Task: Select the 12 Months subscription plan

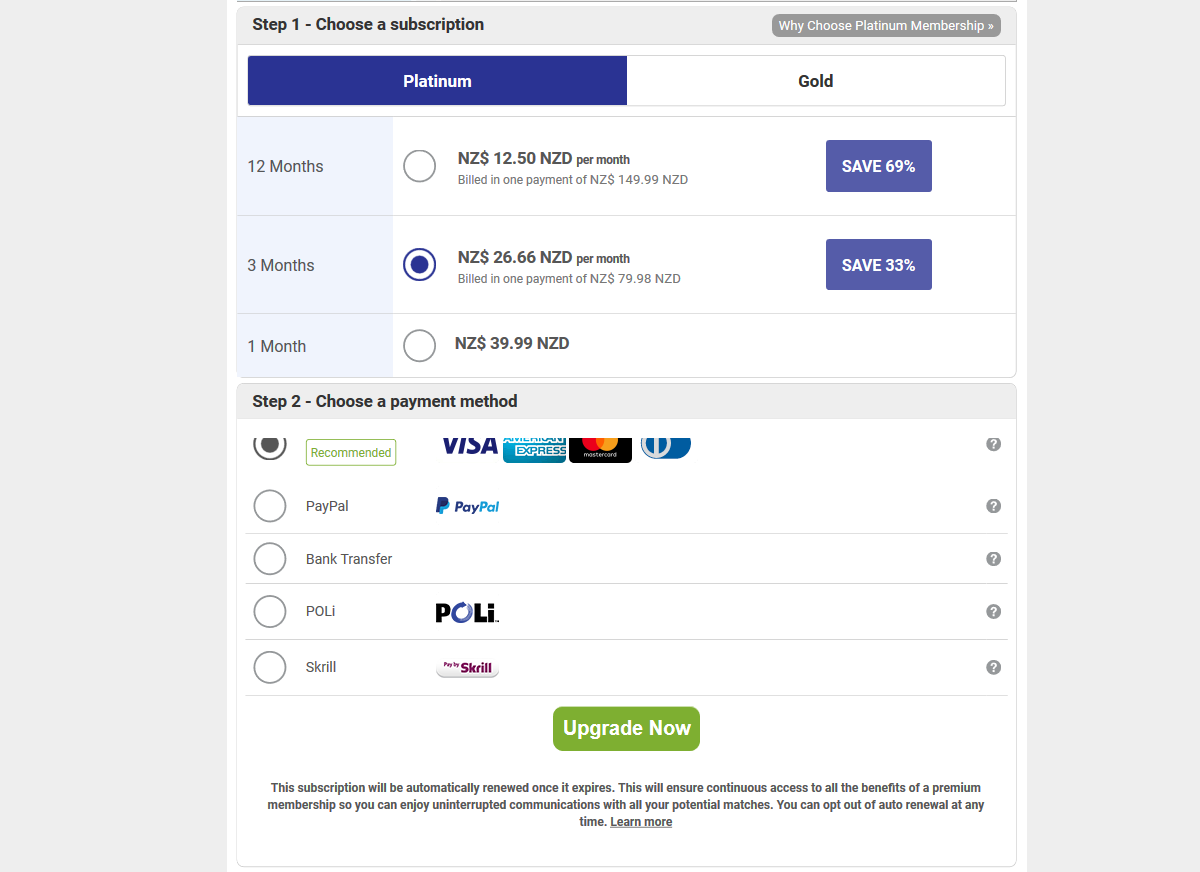Action: click(x=419, y=166)
